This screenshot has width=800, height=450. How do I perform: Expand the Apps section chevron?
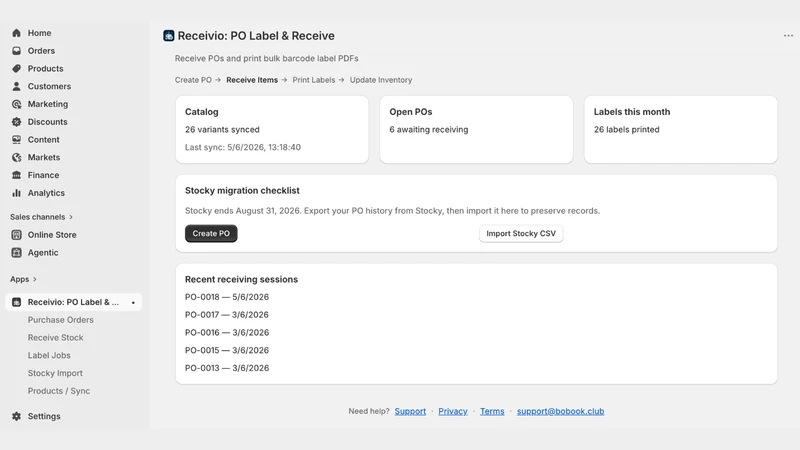pos(35,279)
